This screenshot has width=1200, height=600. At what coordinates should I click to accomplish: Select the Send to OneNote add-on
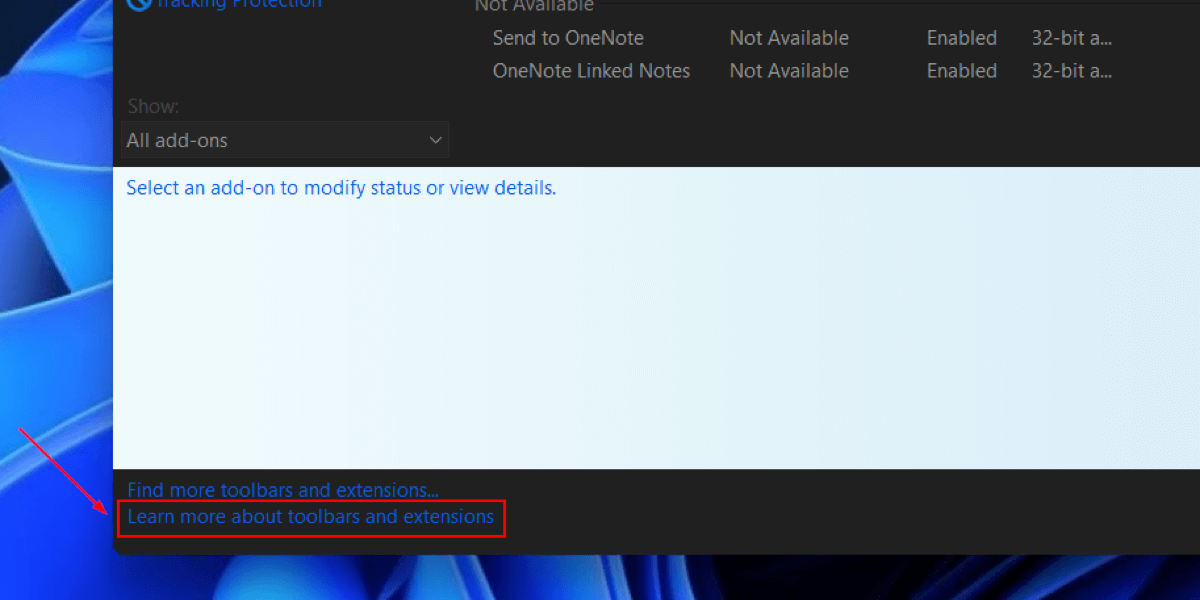pos(567,38)
